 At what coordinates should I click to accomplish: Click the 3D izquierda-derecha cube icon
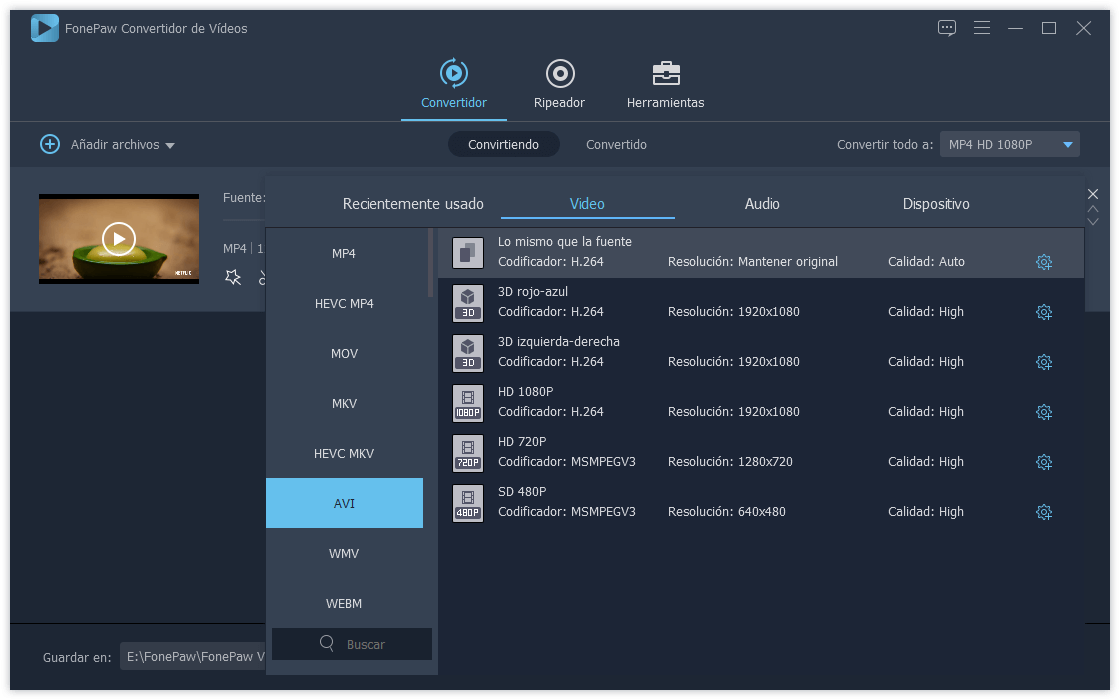[468, 353]
